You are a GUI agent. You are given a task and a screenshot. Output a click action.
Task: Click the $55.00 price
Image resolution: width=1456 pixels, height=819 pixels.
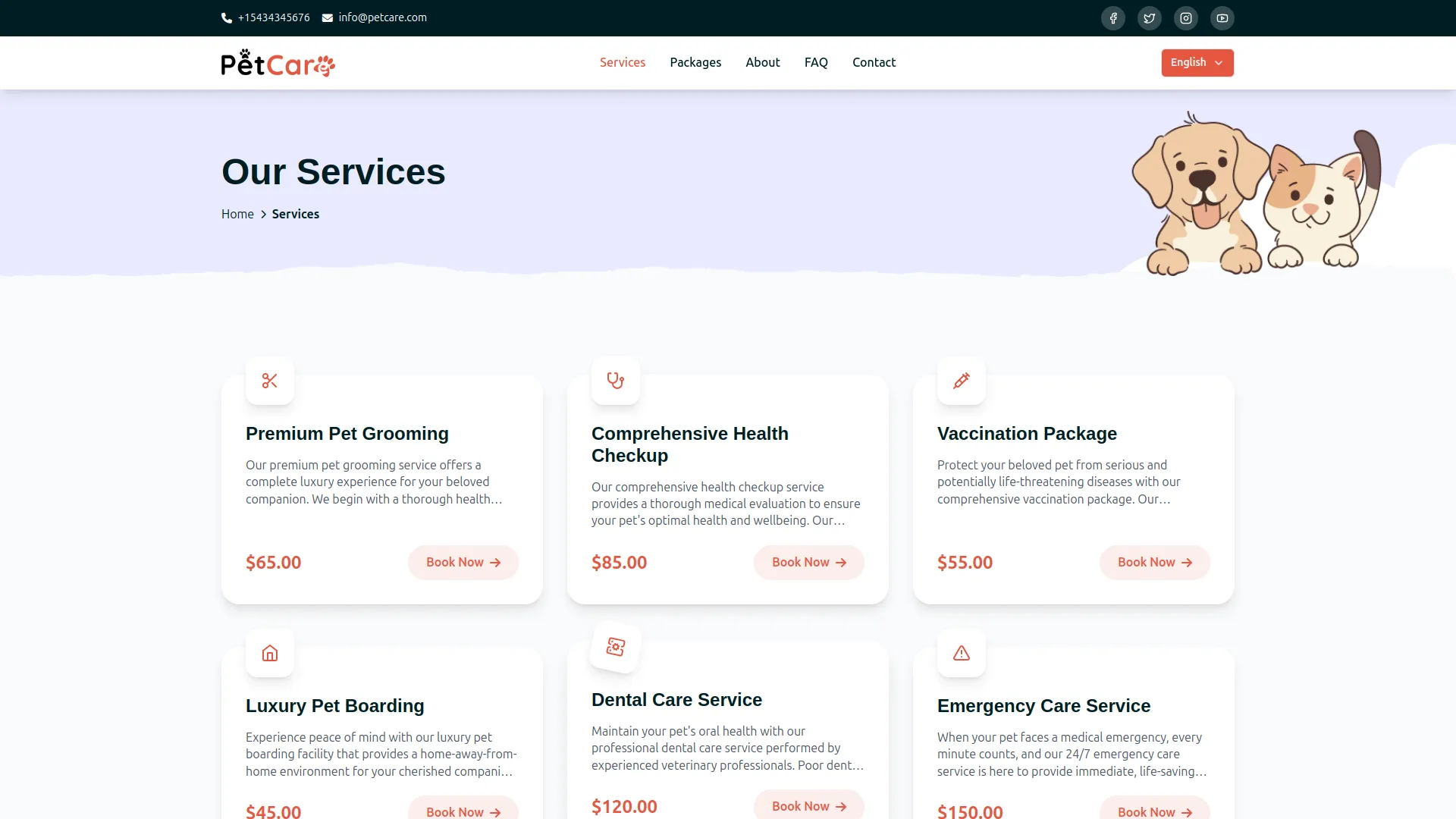965,563
